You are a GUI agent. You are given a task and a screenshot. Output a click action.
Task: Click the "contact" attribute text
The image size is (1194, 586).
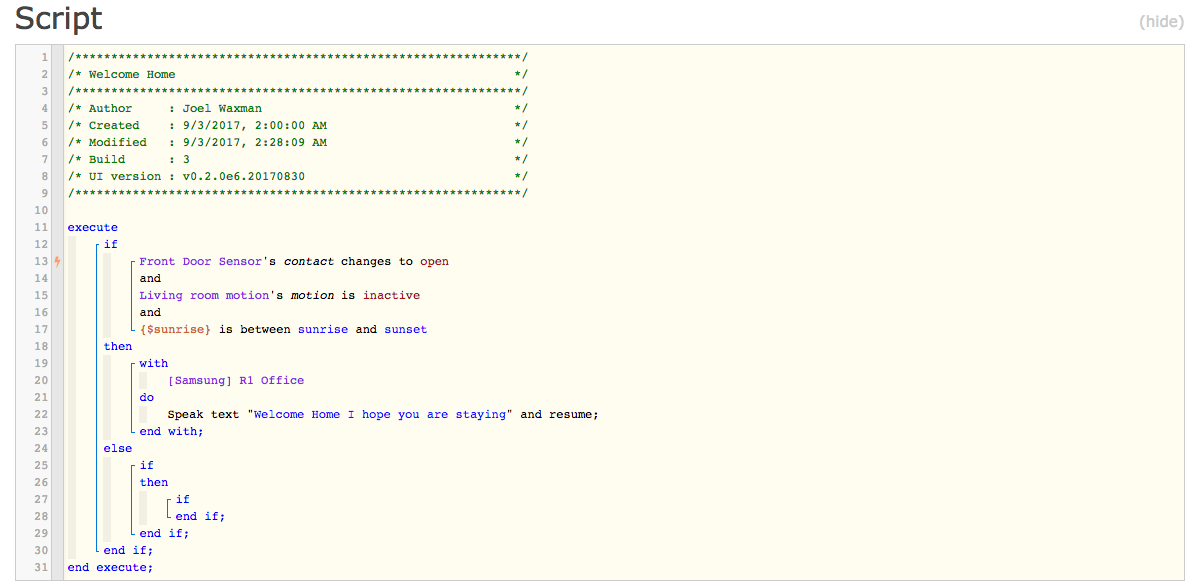308,261
